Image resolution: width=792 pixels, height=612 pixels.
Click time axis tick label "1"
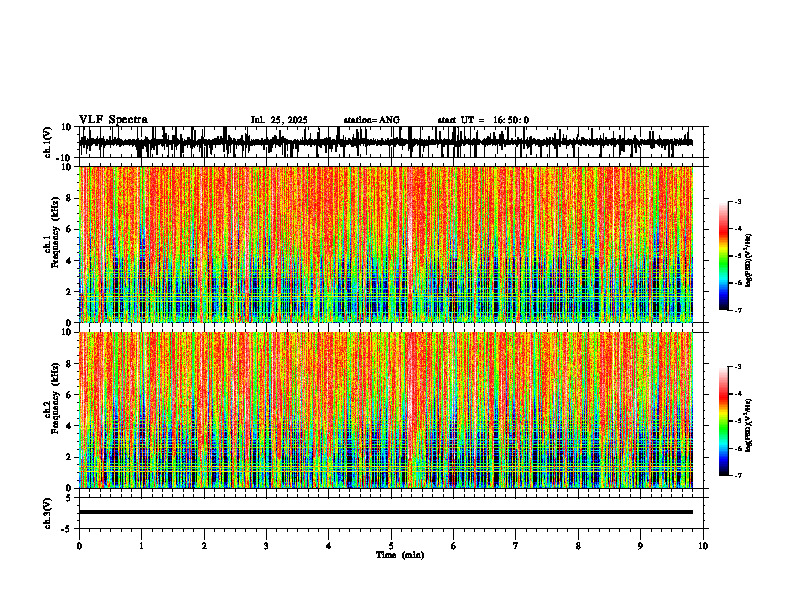(x=141, y=546)
